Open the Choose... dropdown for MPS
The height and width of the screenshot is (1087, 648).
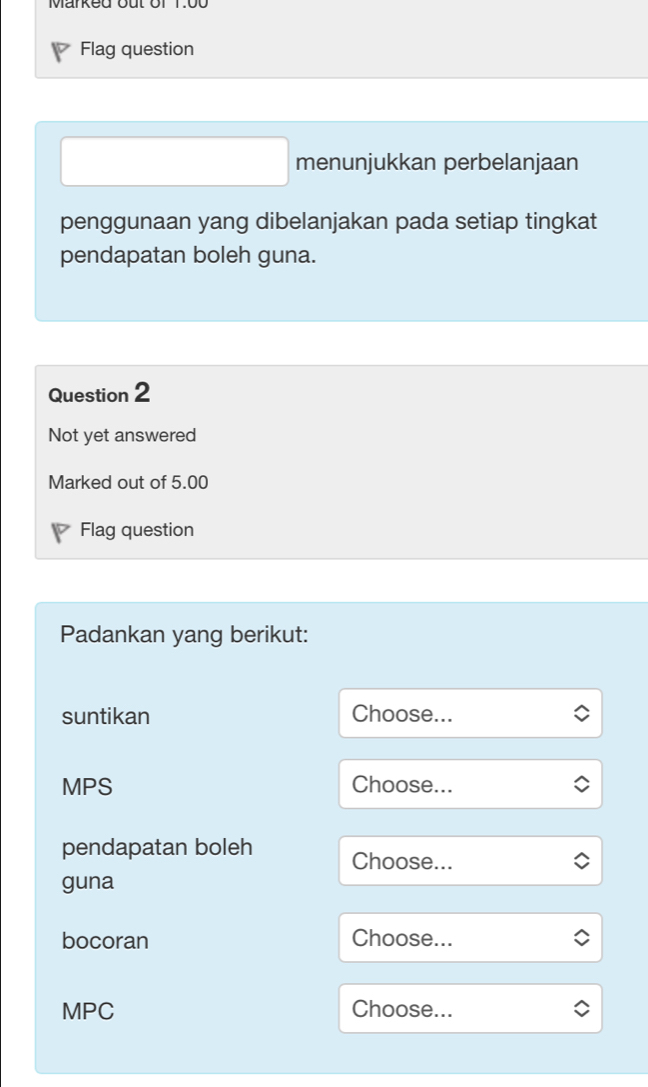[470, 785]
